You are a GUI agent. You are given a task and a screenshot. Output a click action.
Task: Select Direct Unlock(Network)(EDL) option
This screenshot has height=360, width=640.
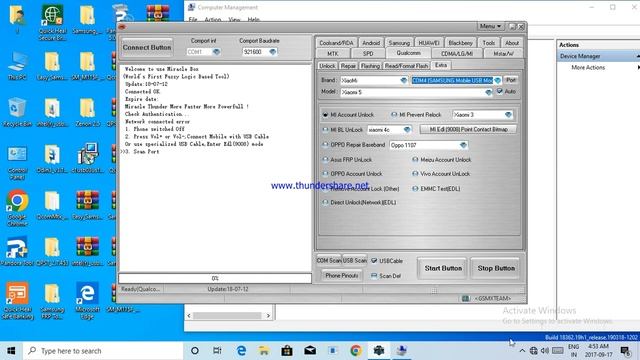(x=325, y=202)
